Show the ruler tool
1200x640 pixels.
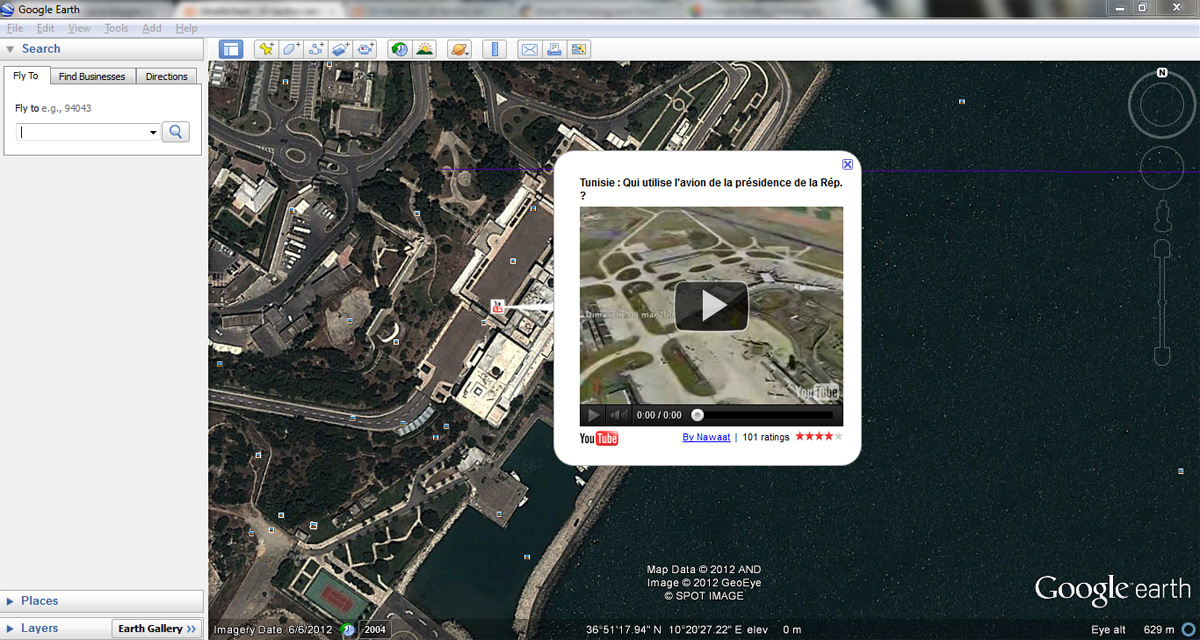[x=494, y=48]
